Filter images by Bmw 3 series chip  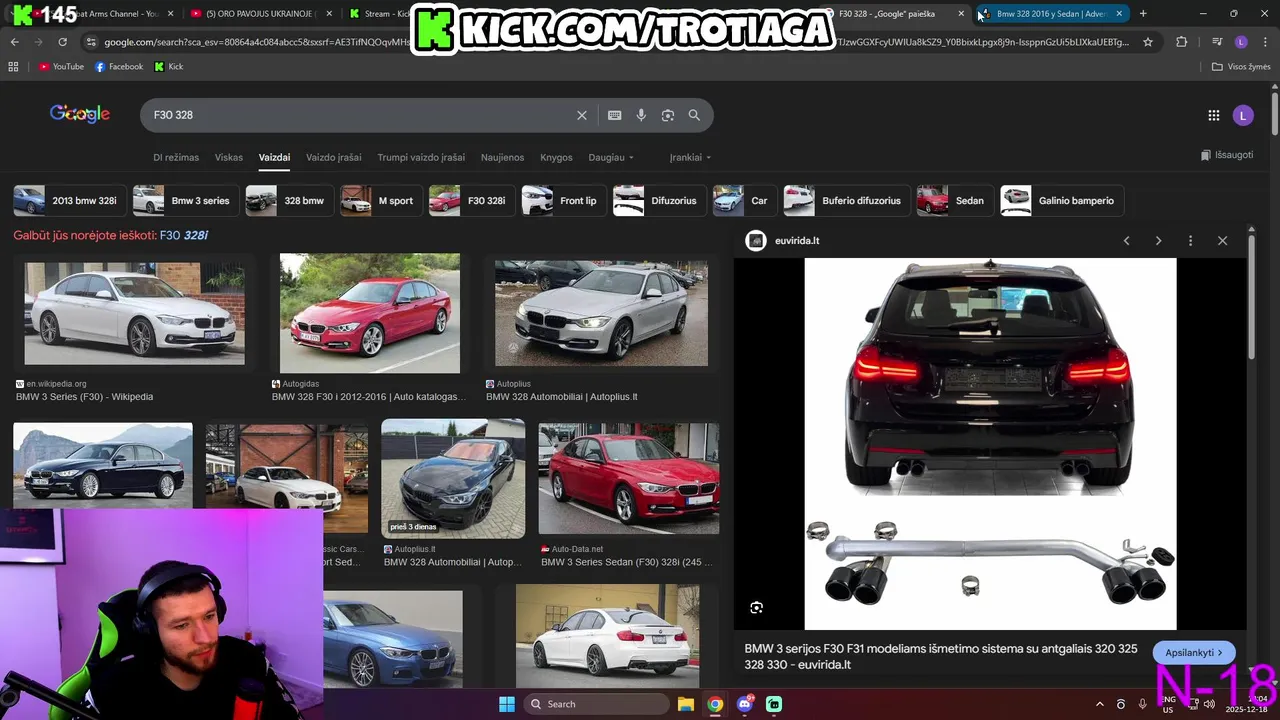[x=185, y=201]
